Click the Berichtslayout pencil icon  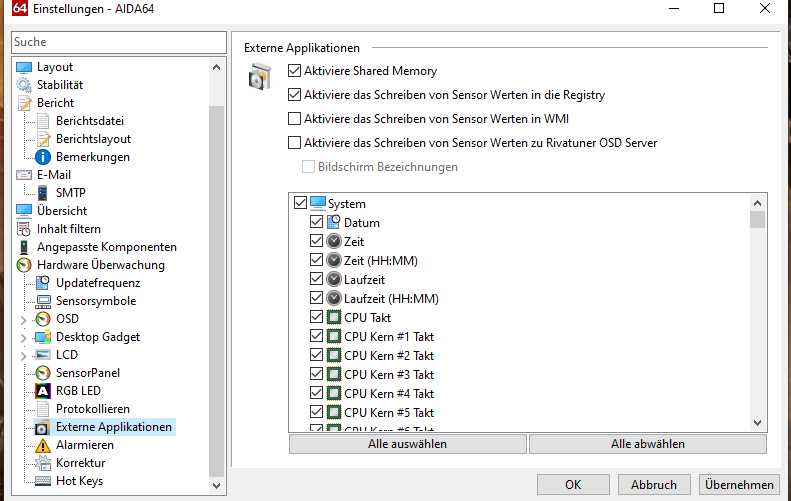click(x=44, y=139)
